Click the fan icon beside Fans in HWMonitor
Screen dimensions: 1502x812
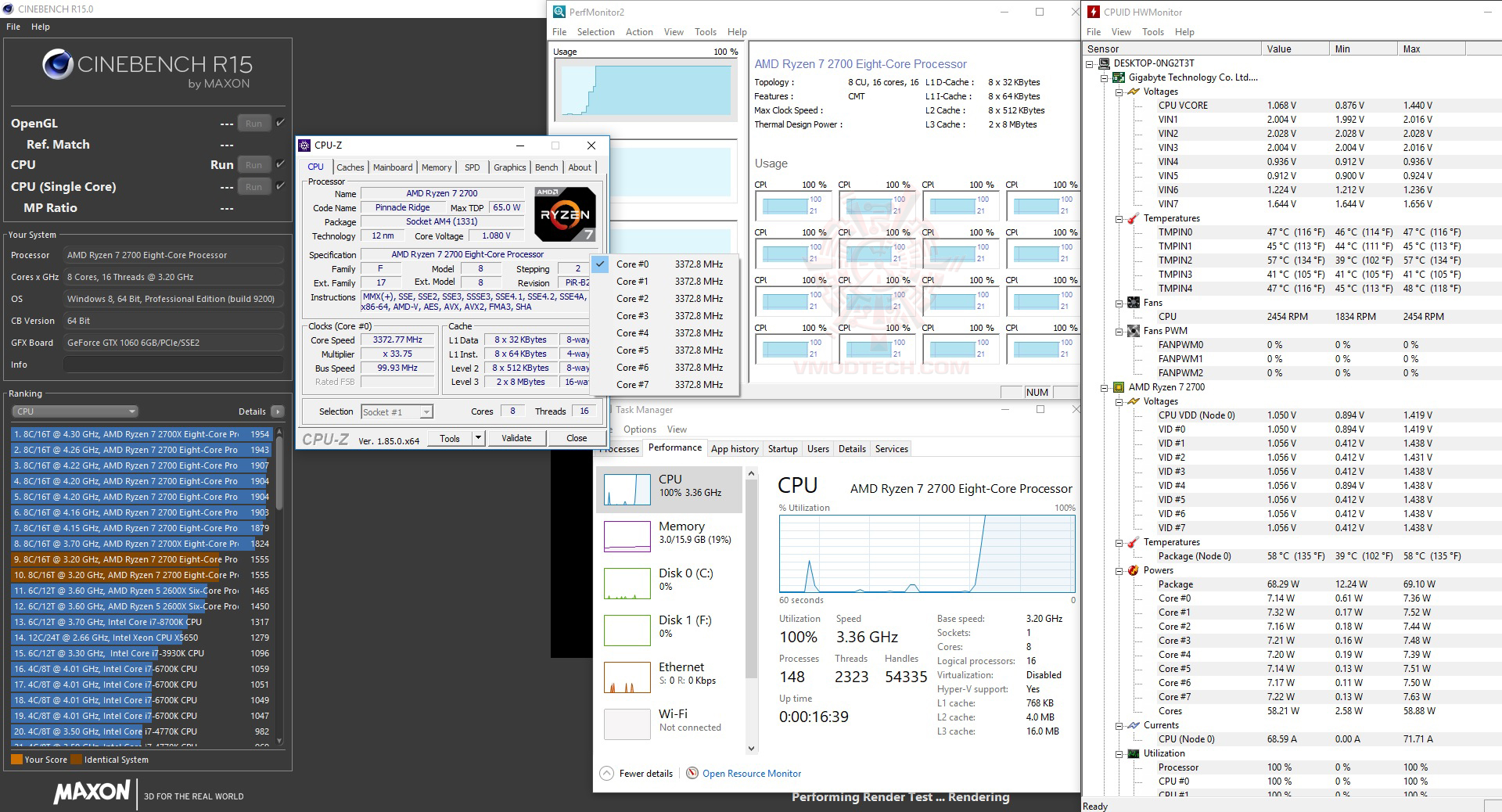(1134, 302)
